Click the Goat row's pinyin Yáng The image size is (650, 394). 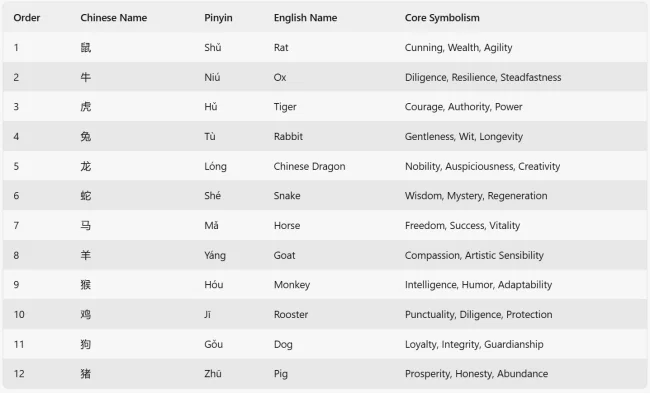point(215,255)
